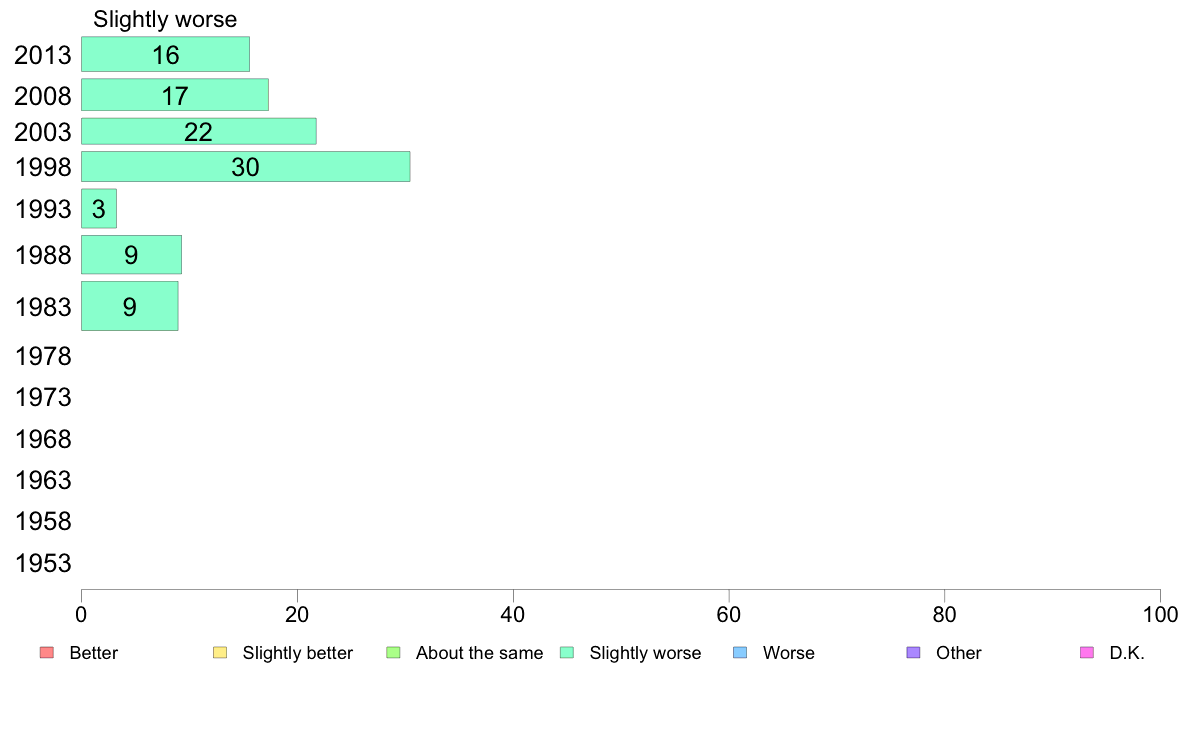
Task: Select the 1988 bar showing 9
Action: click(x=131, y=255)
